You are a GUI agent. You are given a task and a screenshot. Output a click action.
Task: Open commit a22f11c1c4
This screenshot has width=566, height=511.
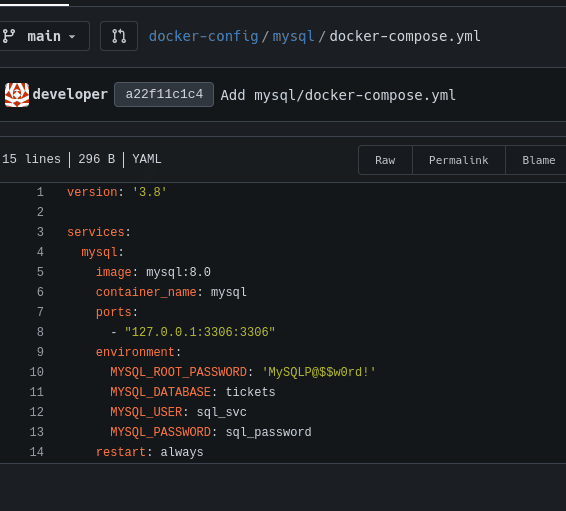164,95
